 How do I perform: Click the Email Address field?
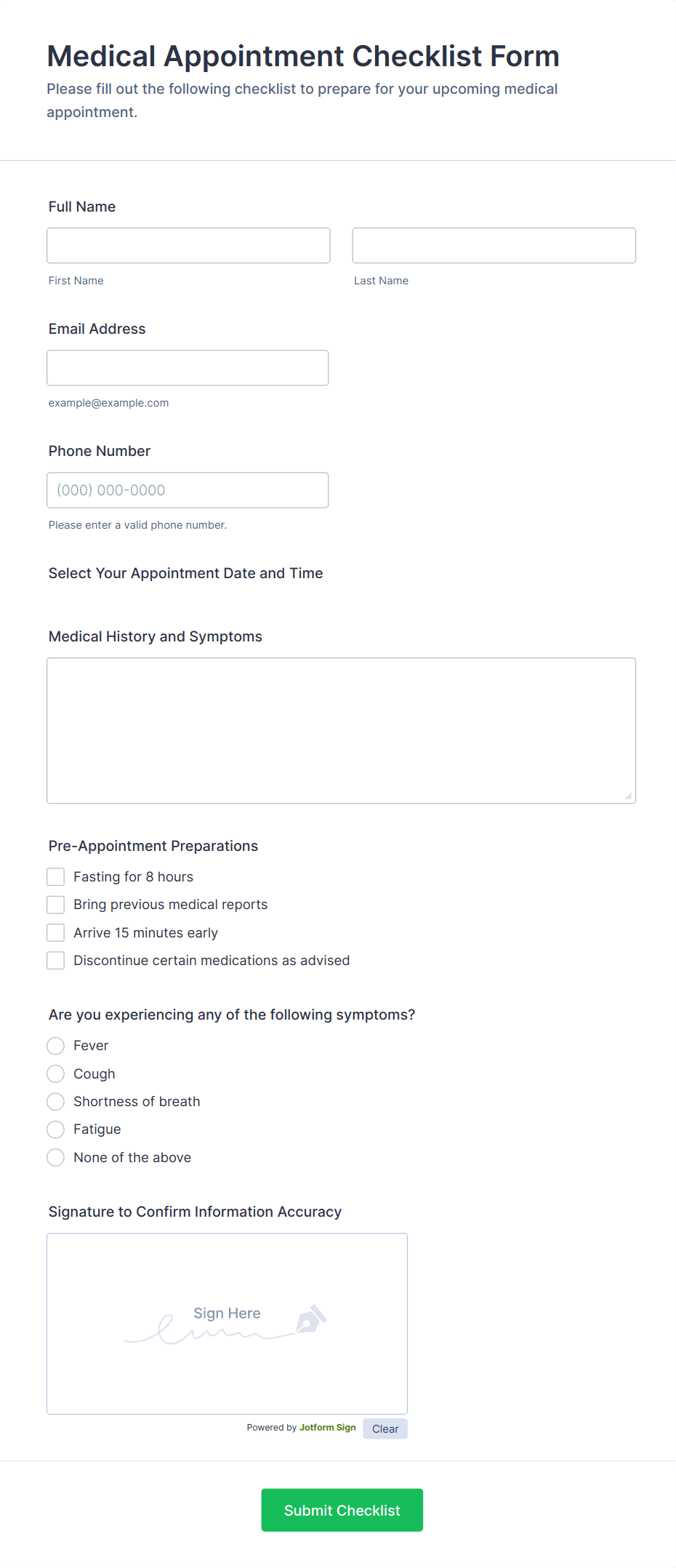(x=188, y=367)
